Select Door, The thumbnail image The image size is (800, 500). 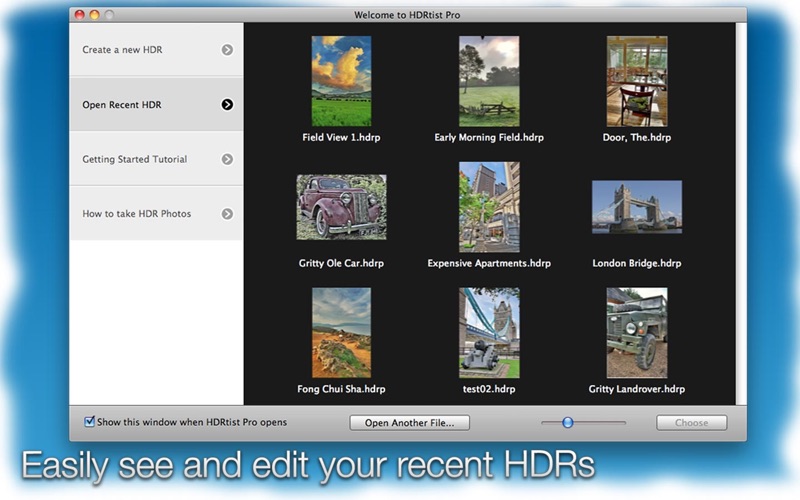point(637,81)
